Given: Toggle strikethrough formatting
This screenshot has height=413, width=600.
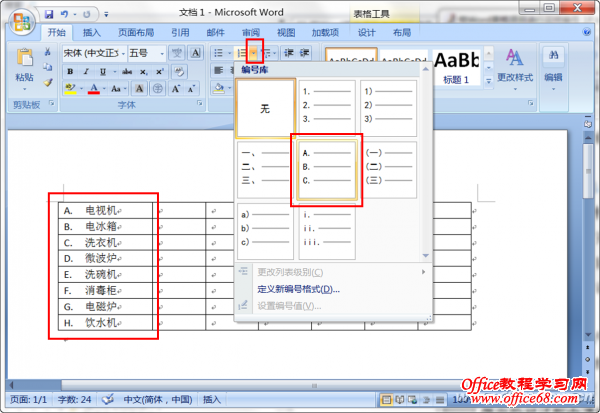Looking at the screenshot, I should point(127,72).
